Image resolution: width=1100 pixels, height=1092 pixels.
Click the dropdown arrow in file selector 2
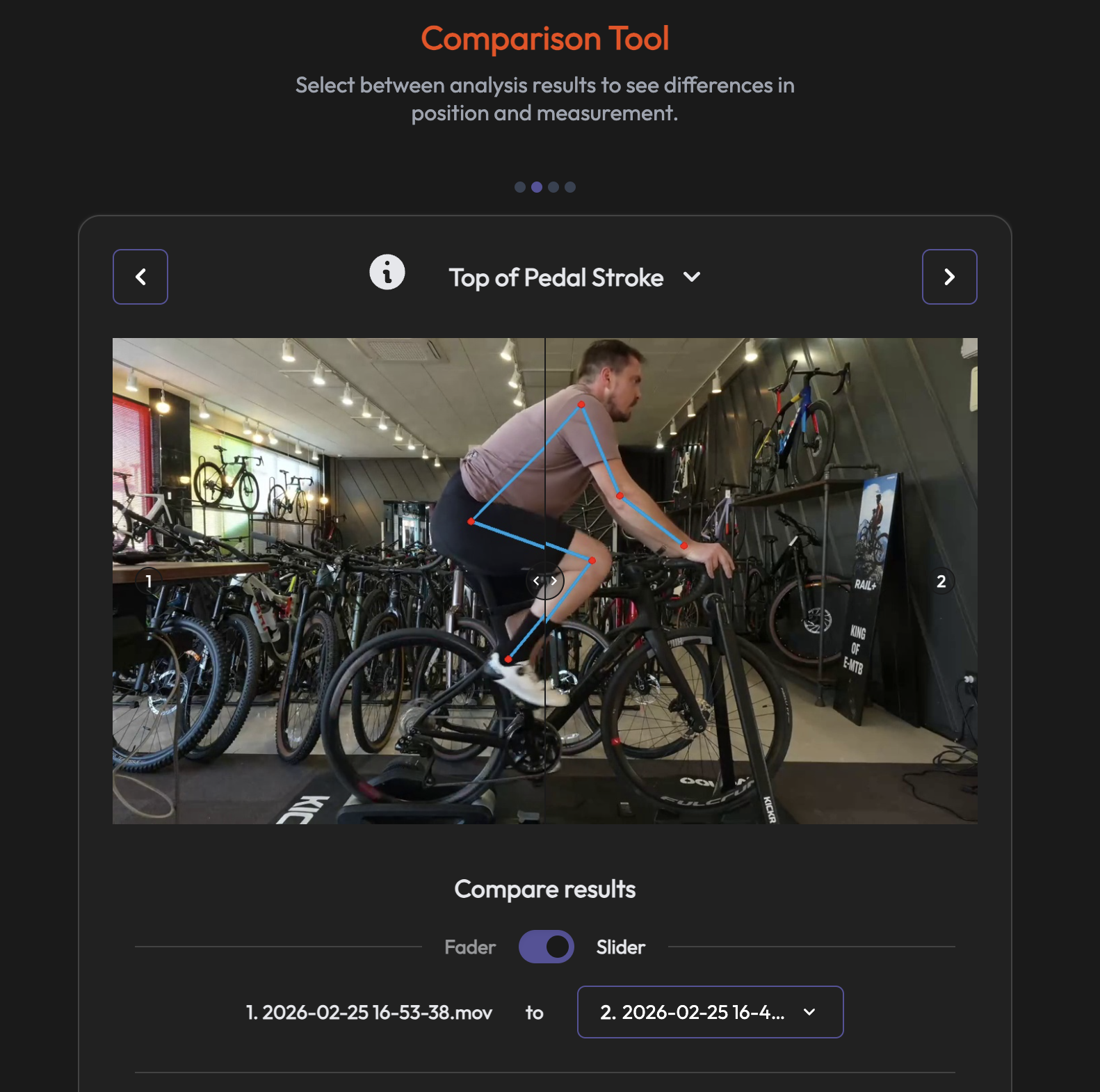coord(809,1012)
